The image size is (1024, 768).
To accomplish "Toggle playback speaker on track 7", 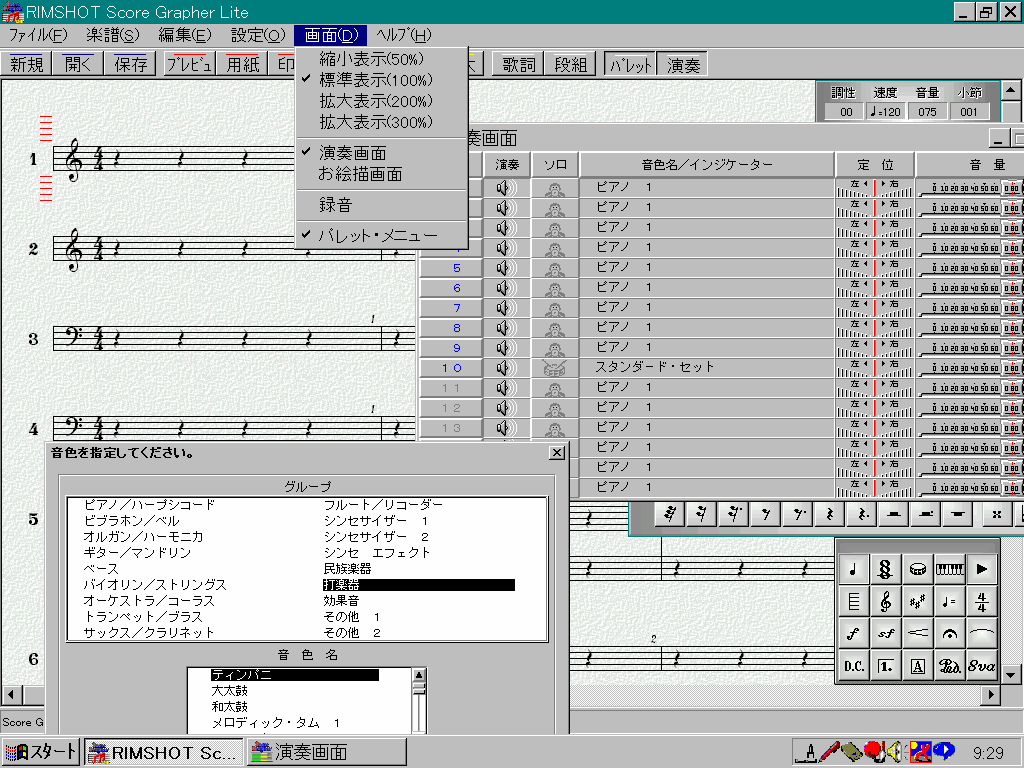I will 505,308.
